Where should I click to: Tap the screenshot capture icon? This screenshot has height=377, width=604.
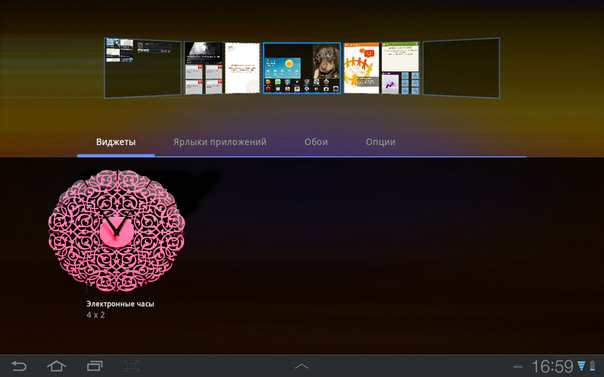coord(132,366)
